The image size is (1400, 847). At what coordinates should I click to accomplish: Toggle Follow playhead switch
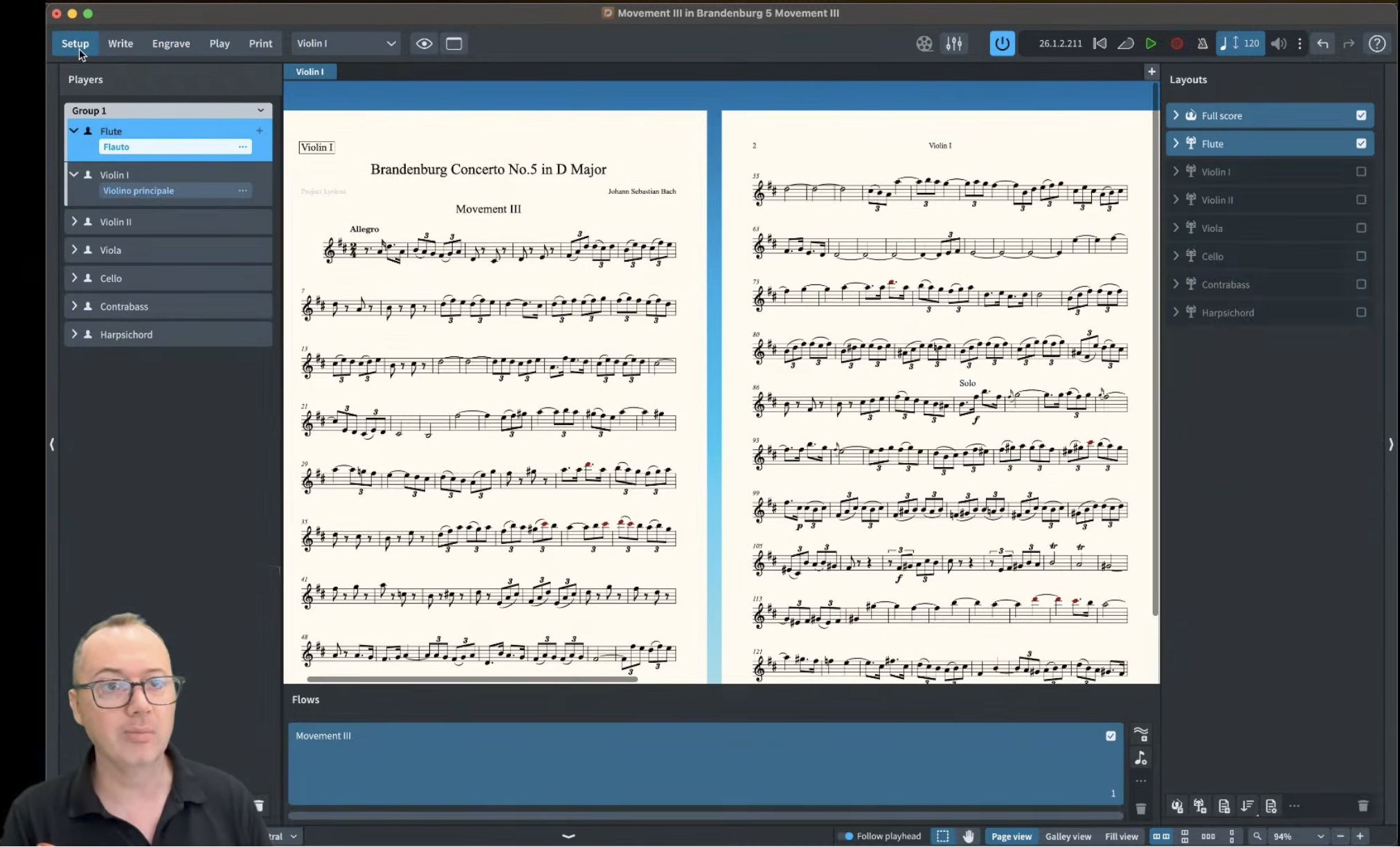pos(845,836)
